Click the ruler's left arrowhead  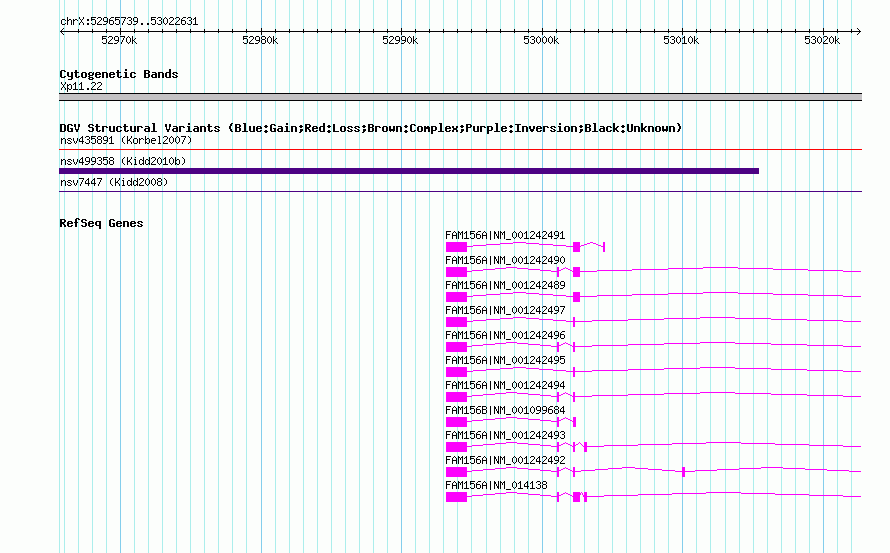pyautogui.click(x=62, y=31)
